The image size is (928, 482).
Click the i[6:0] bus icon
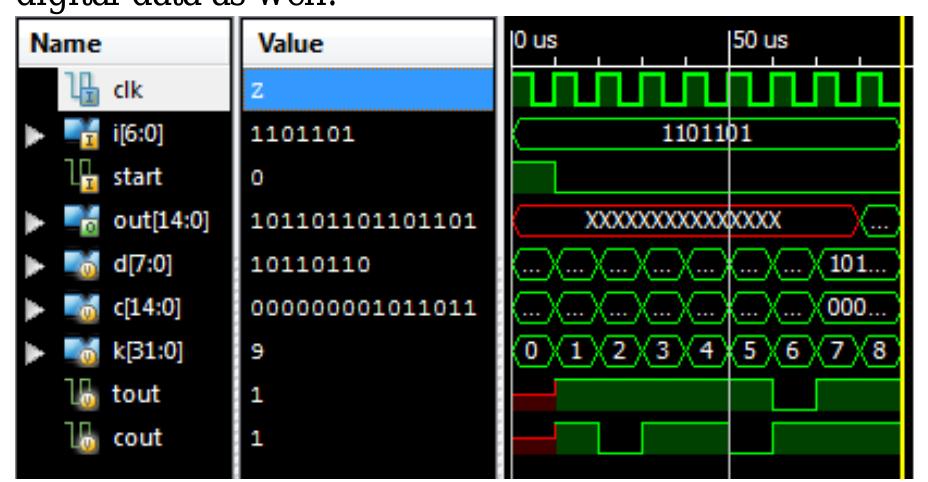point(82,134)
